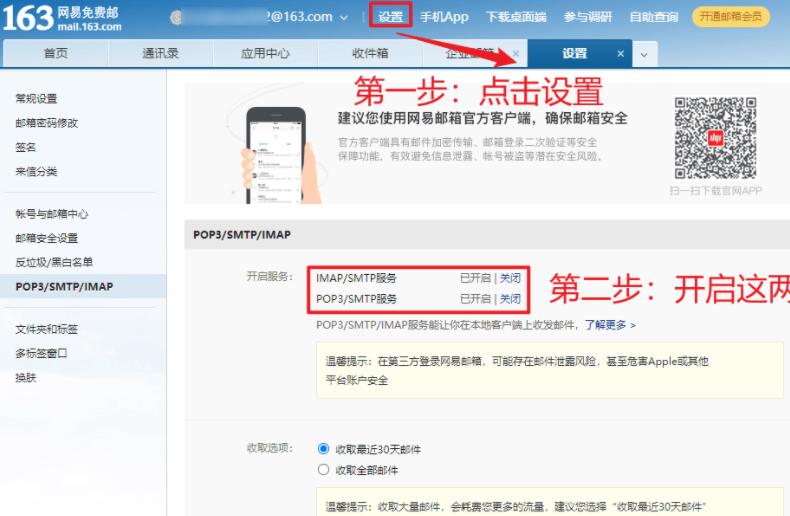Open 手机App link in header
The height and width of the screenshot is (516, 790).
(444, 17)
